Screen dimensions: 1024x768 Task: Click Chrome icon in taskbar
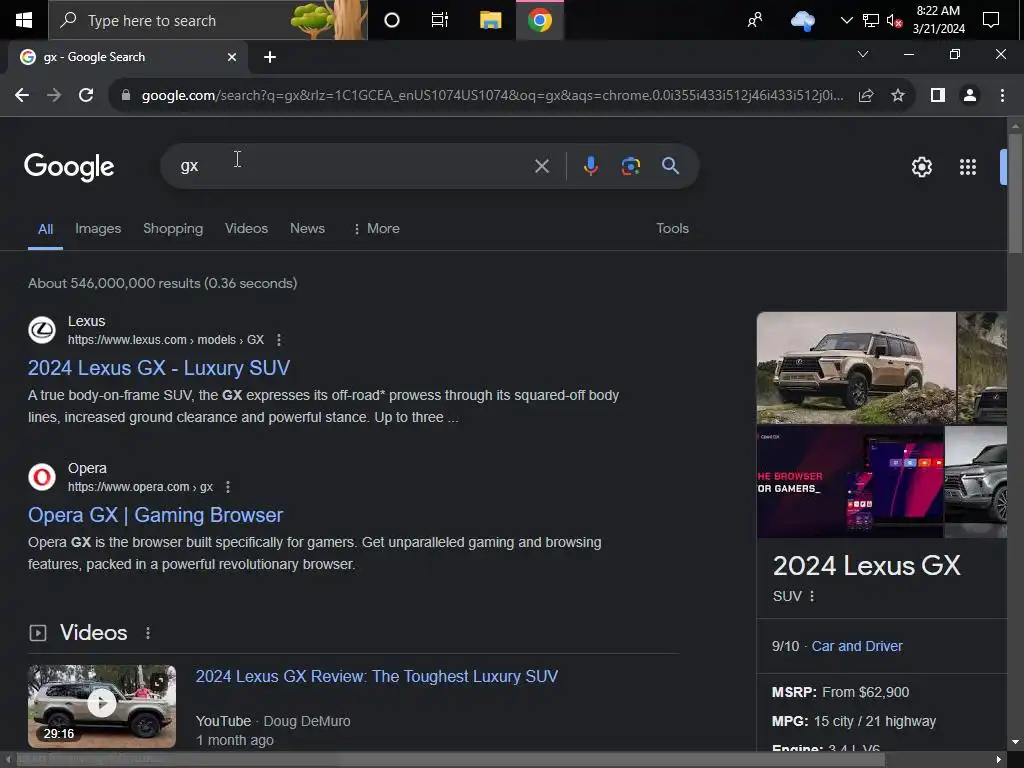[539, 20]
